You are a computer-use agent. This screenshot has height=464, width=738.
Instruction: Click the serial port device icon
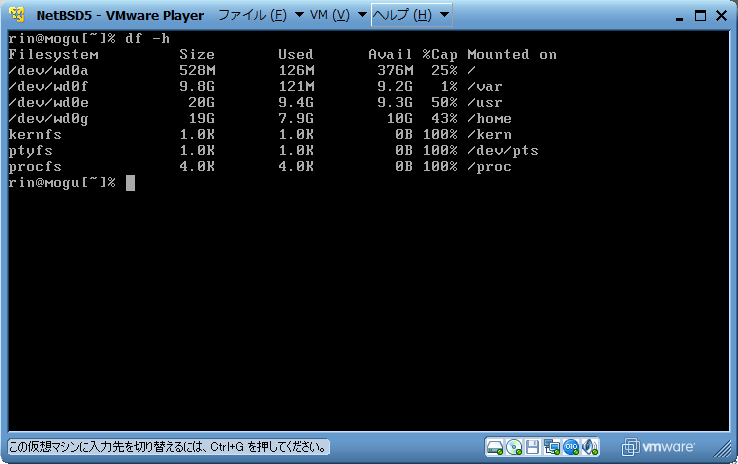pos(571,447)
